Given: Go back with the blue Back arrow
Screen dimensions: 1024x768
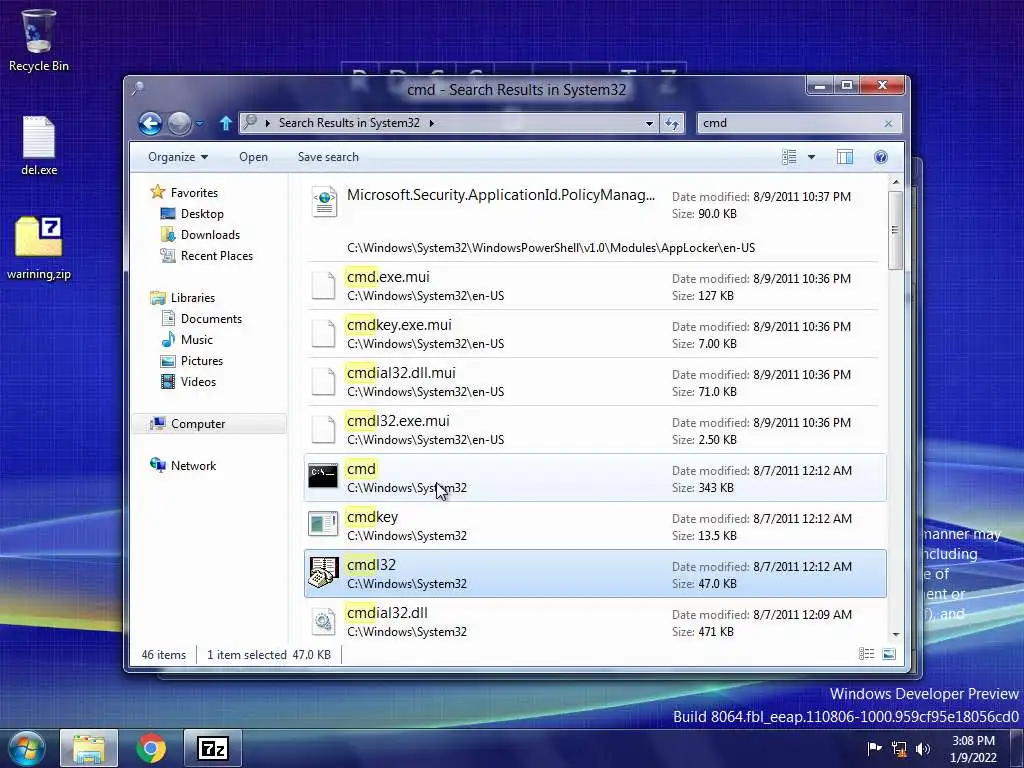Looking at the screenshot, I should [x=150, y=123].
